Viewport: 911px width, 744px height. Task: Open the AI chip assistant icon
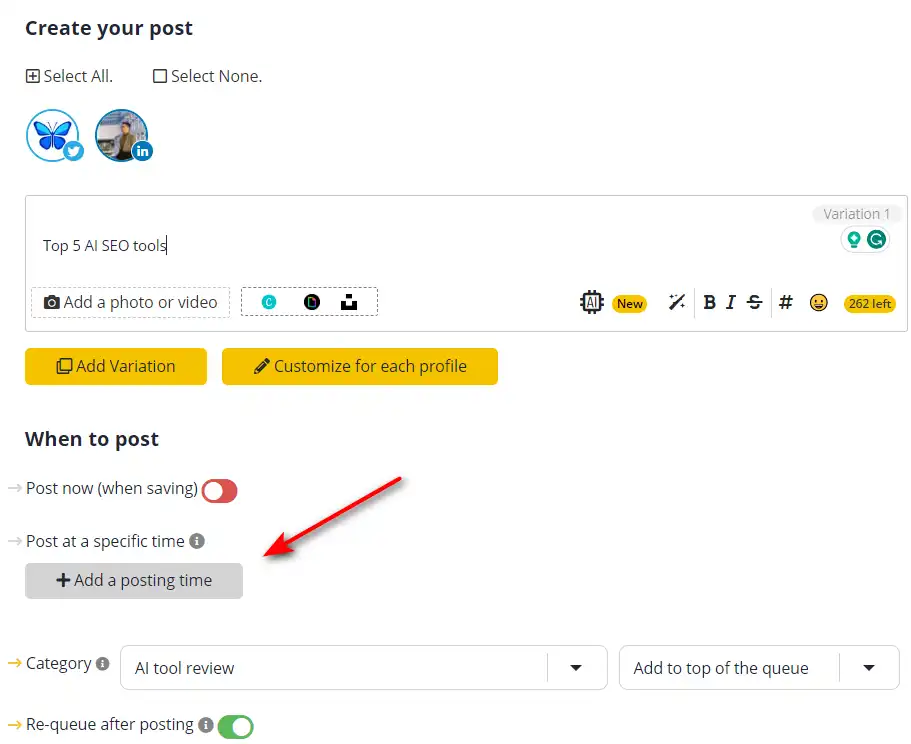point(591,302)
